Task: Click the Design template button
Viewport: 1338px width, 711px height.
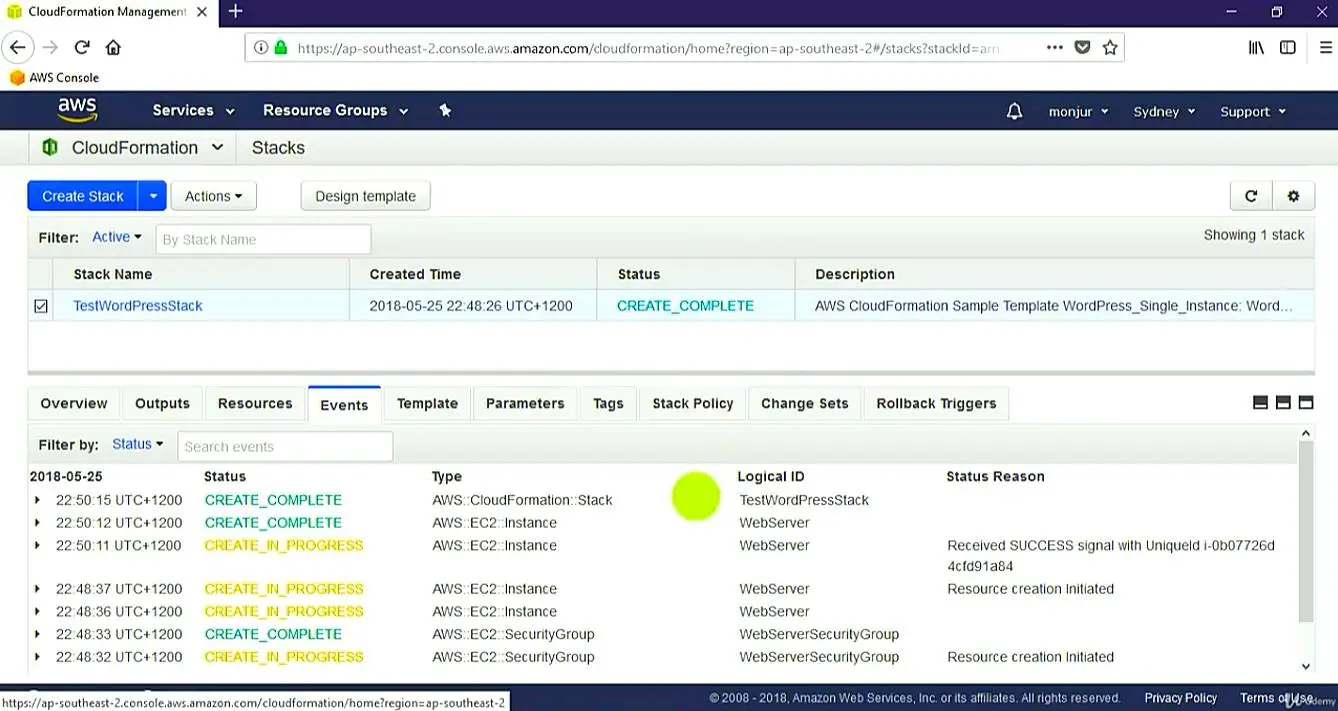Action: click(x=366, y=196)
